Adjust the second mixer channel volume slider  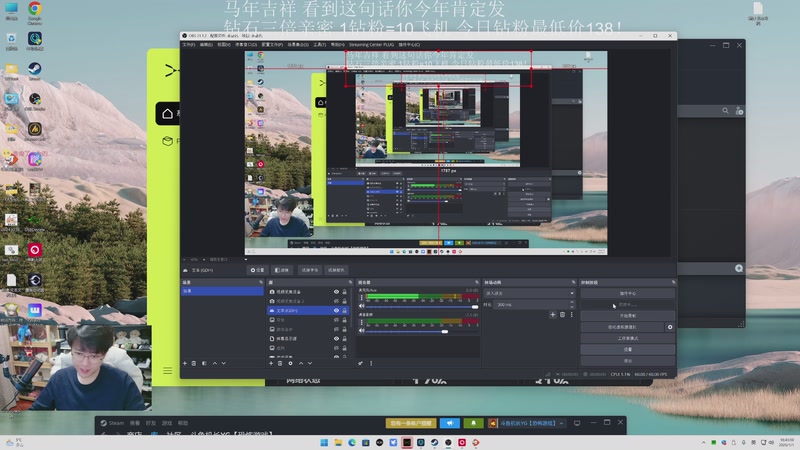422,331
